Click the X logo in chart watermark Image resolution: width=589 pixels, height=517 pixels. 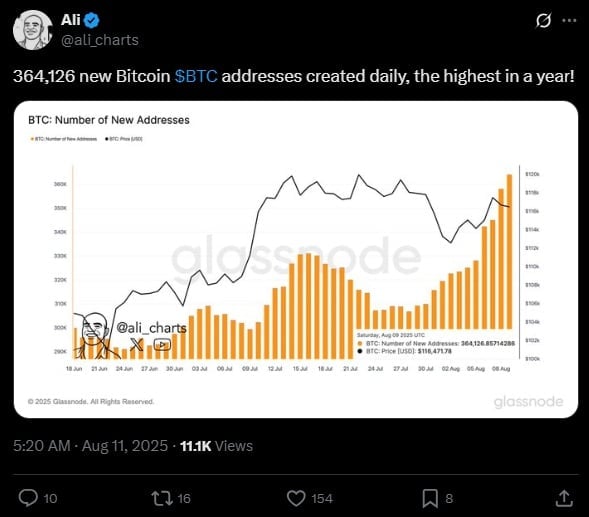coord(137,344)
